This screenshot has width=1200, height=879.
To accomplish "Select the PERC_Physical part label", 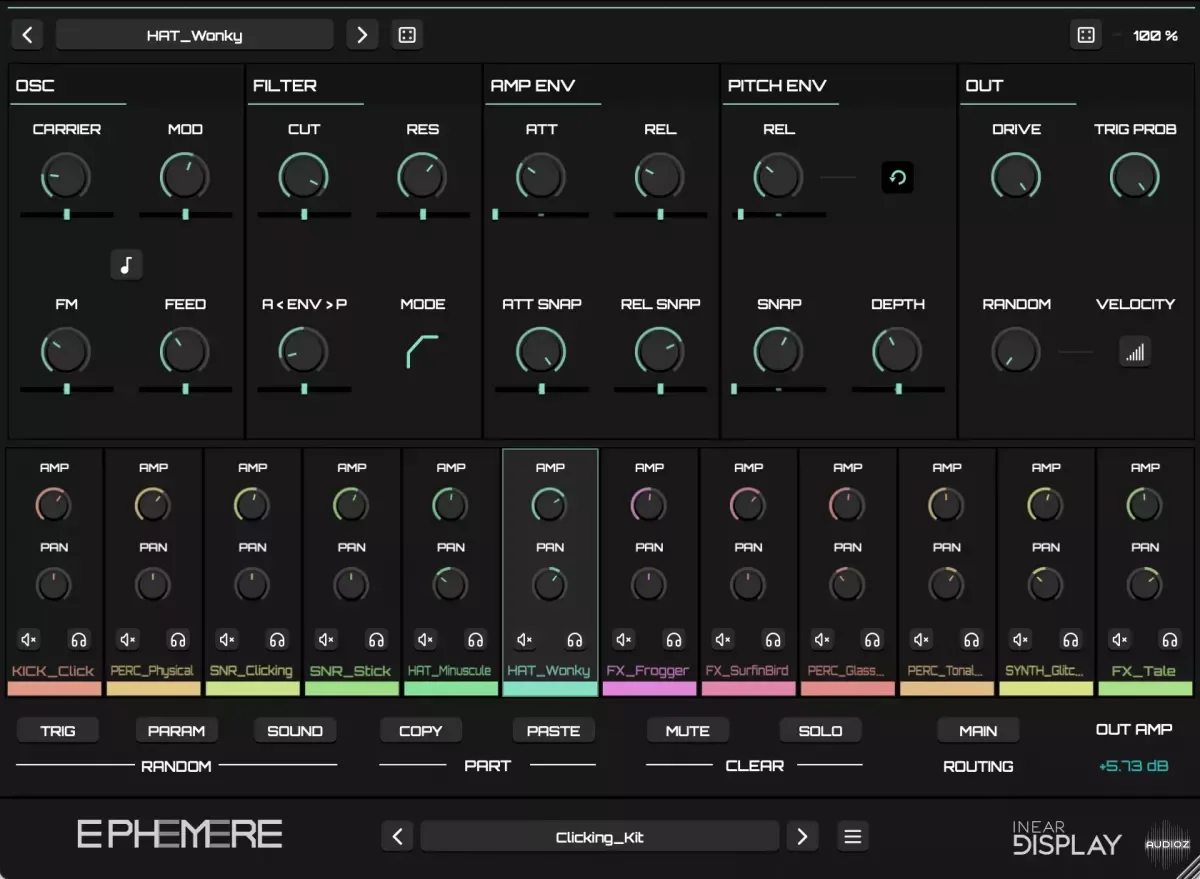I will tap(153, 671).
